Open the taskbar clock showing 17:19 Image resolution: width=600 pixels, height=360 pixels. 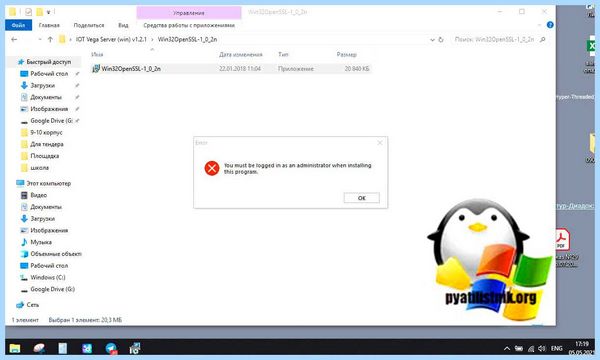(581, 348)
